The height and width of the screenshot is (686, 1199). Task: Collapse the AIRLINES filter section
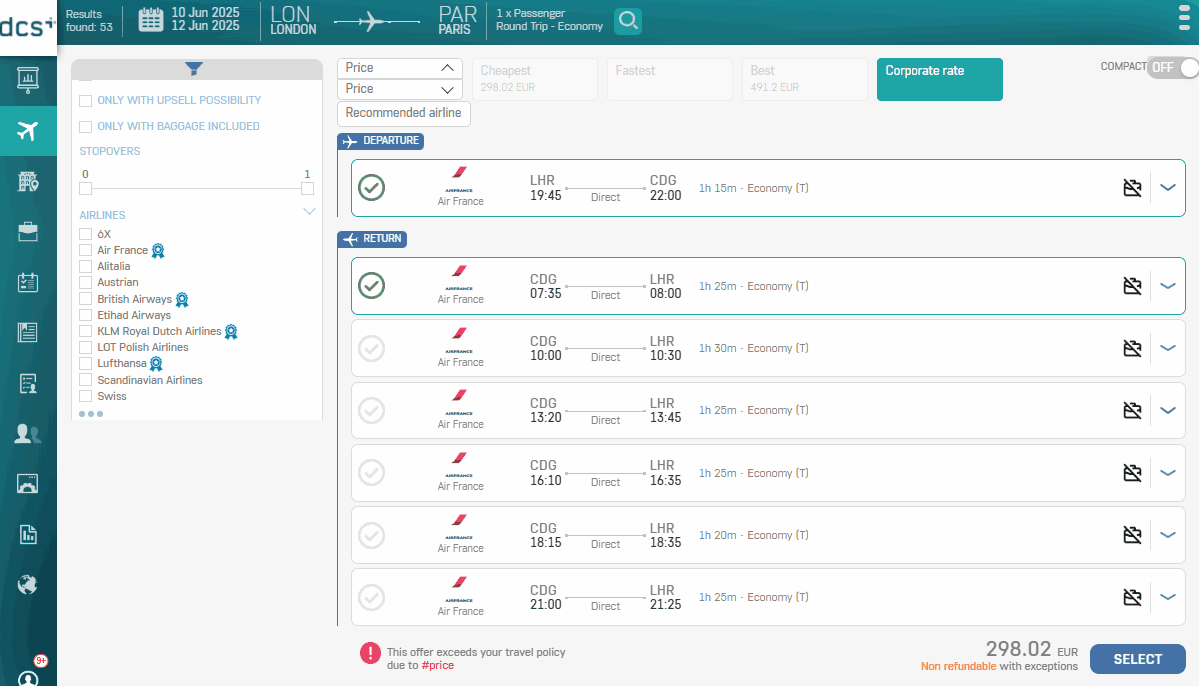coord(310,211)
